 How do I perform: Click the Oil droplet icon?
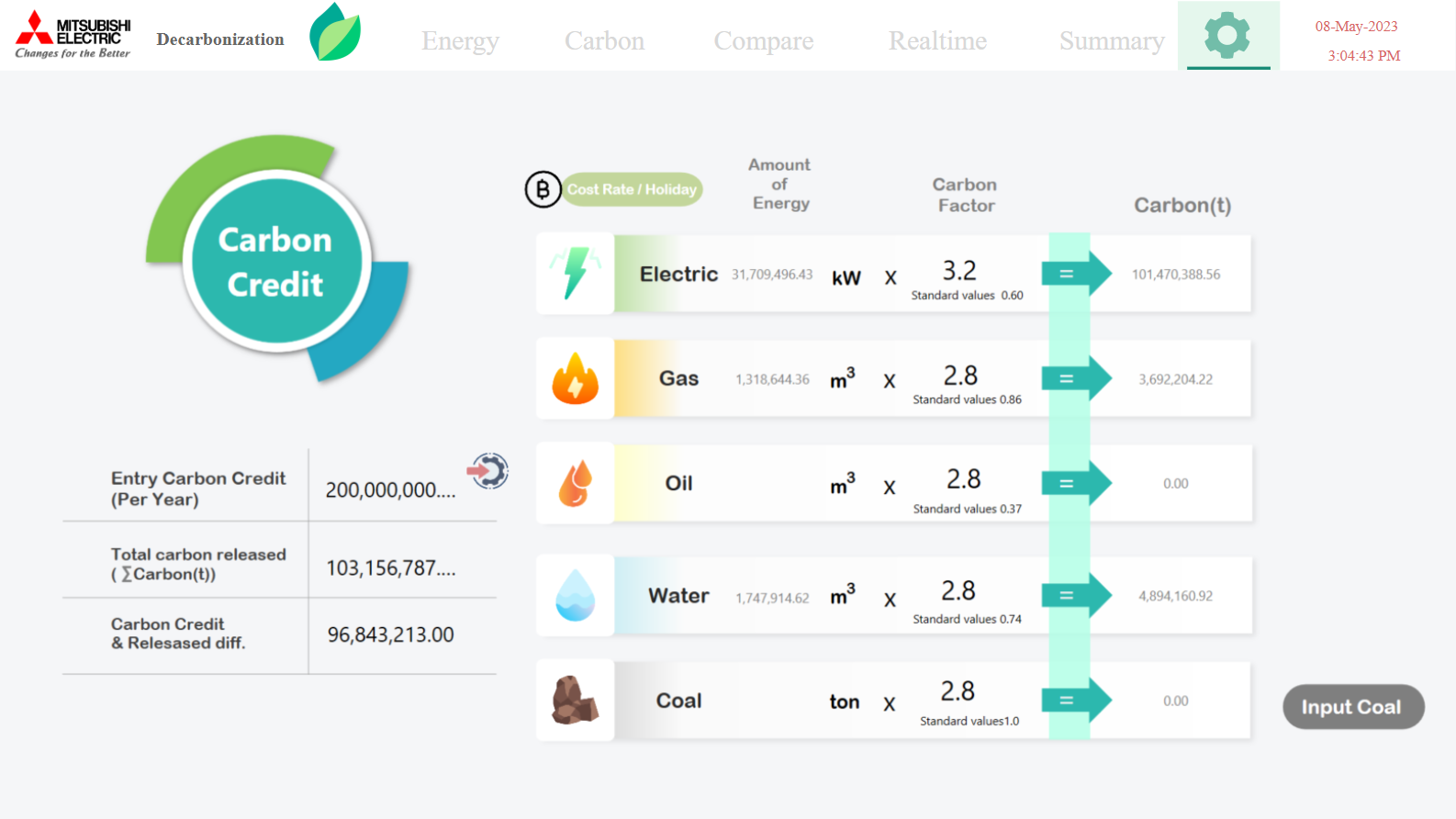(576, 484)
